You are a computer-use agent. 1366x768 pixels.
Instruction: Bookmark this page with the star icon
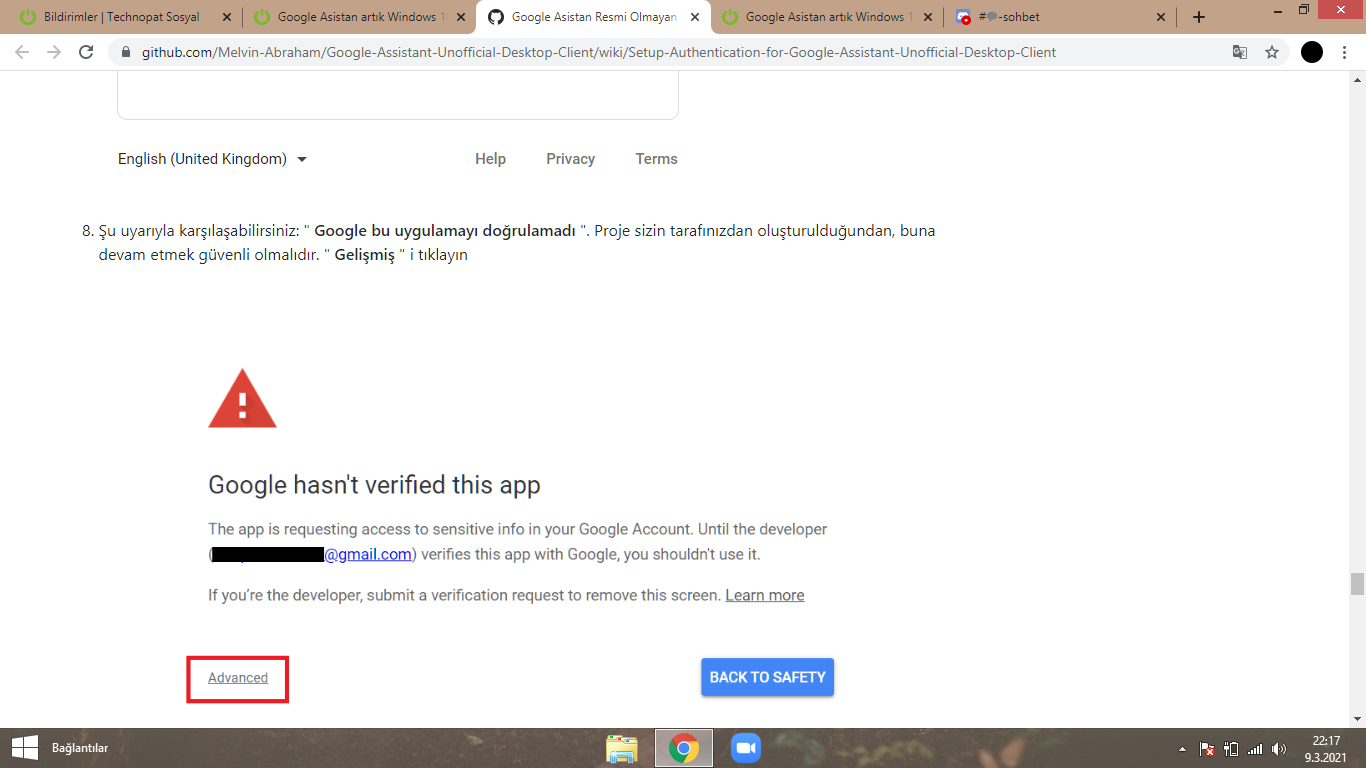[1272, 52]
